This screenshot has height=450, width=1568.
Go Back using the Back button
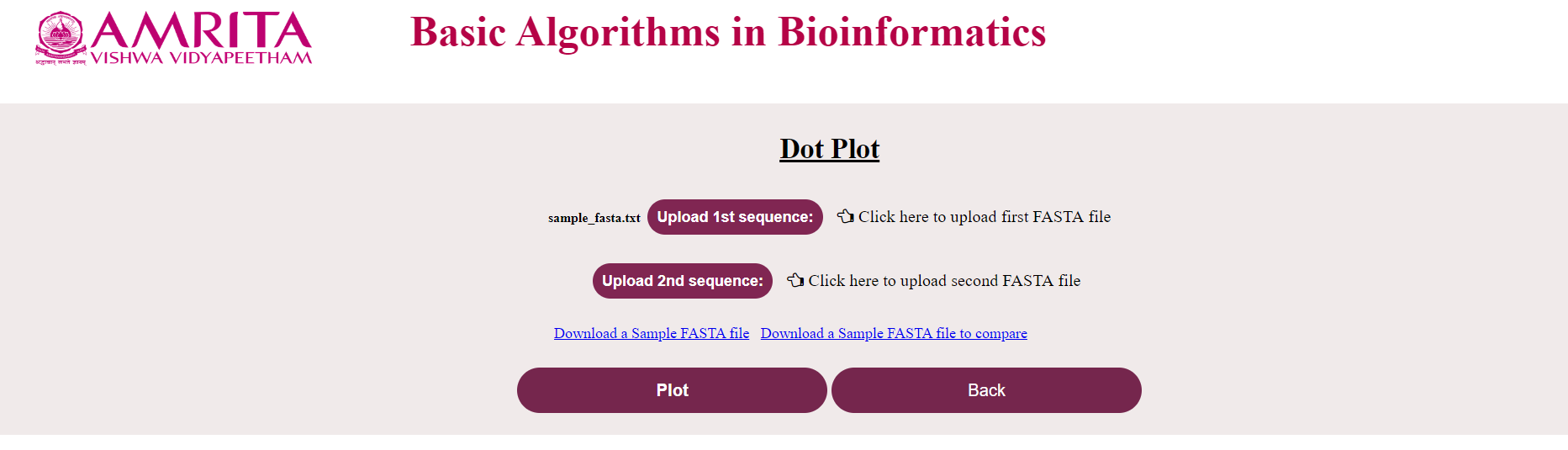[986, 390]
